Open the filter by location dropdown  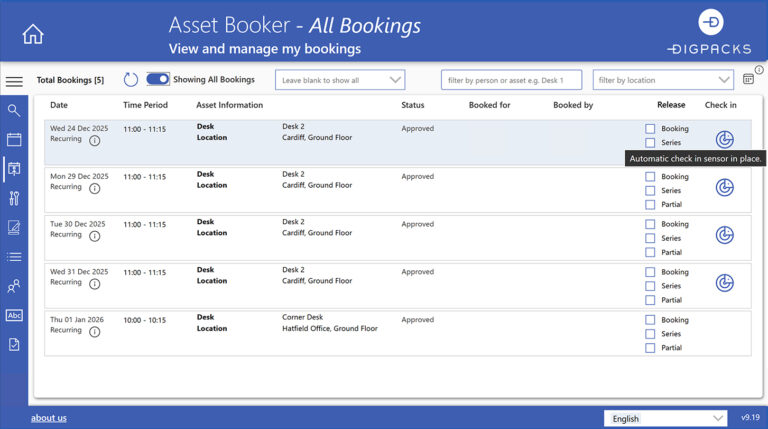tap(663, 80)
